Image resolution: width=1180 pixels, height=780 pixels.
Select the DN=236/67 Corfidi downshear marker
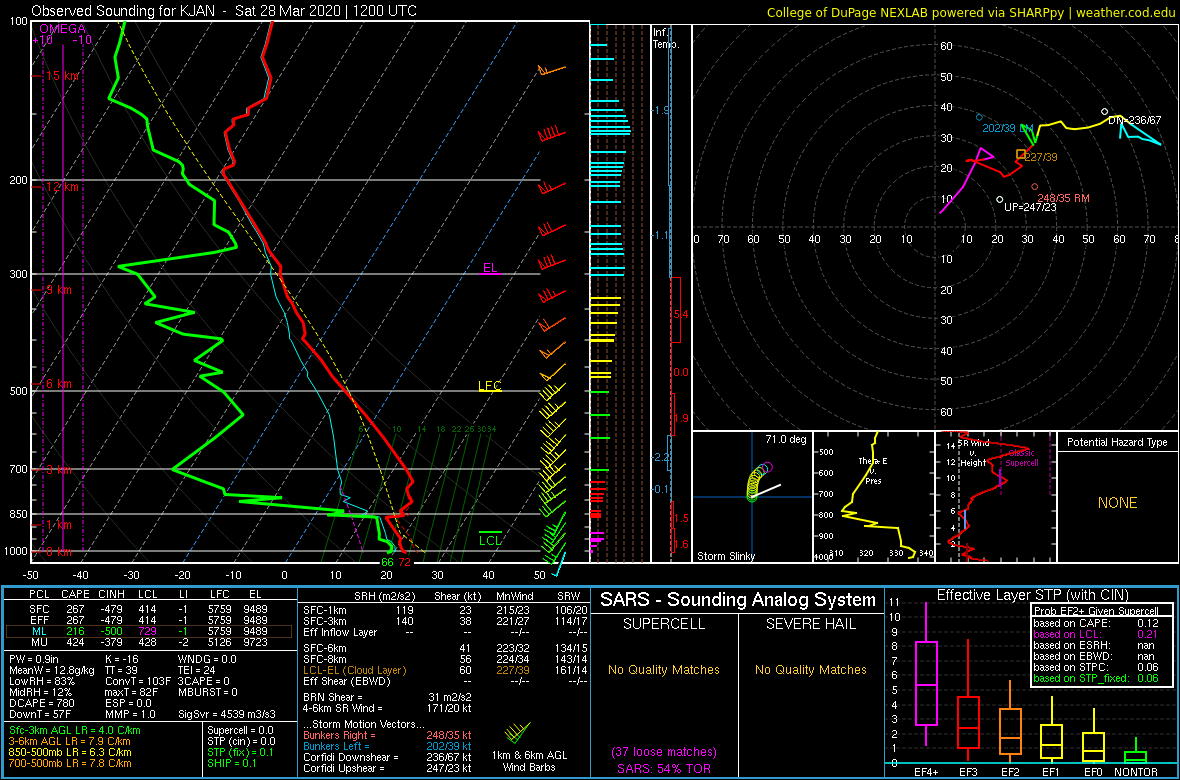pos(1104,111)
